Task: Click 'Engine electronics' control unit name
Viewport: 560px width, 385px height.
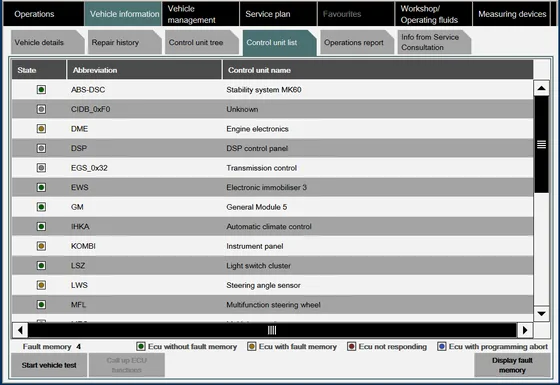Action: click(258, 129)
